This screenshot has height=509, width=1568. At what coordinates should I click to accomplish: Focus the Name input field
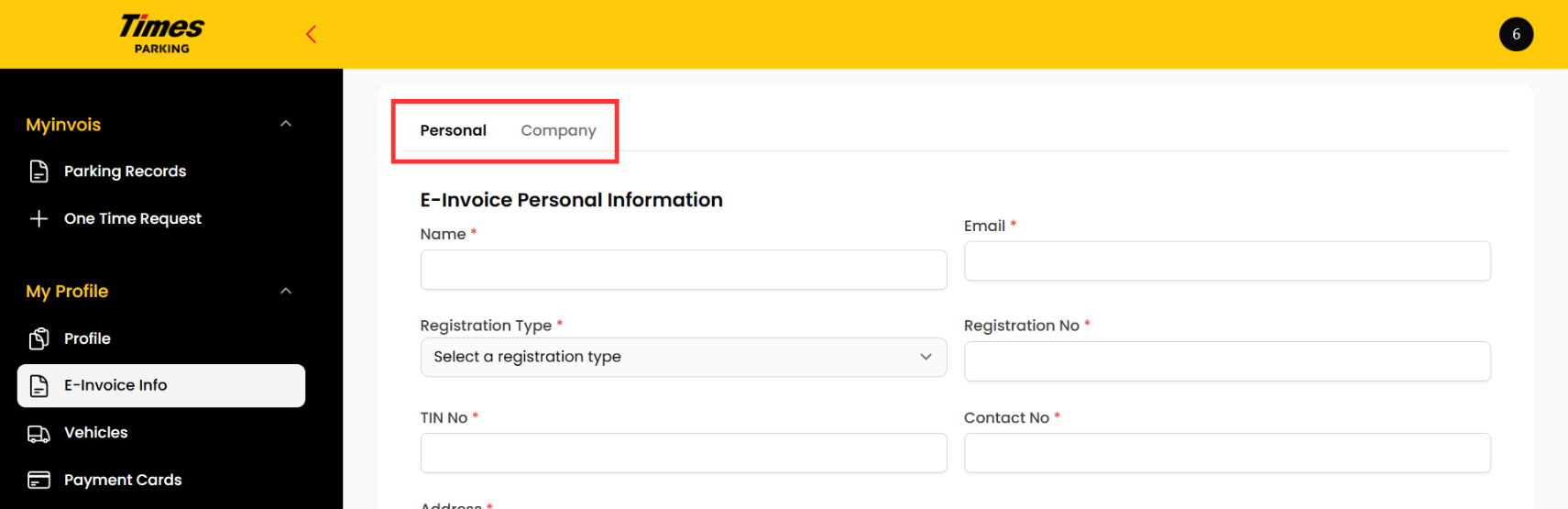click(684, 270)
